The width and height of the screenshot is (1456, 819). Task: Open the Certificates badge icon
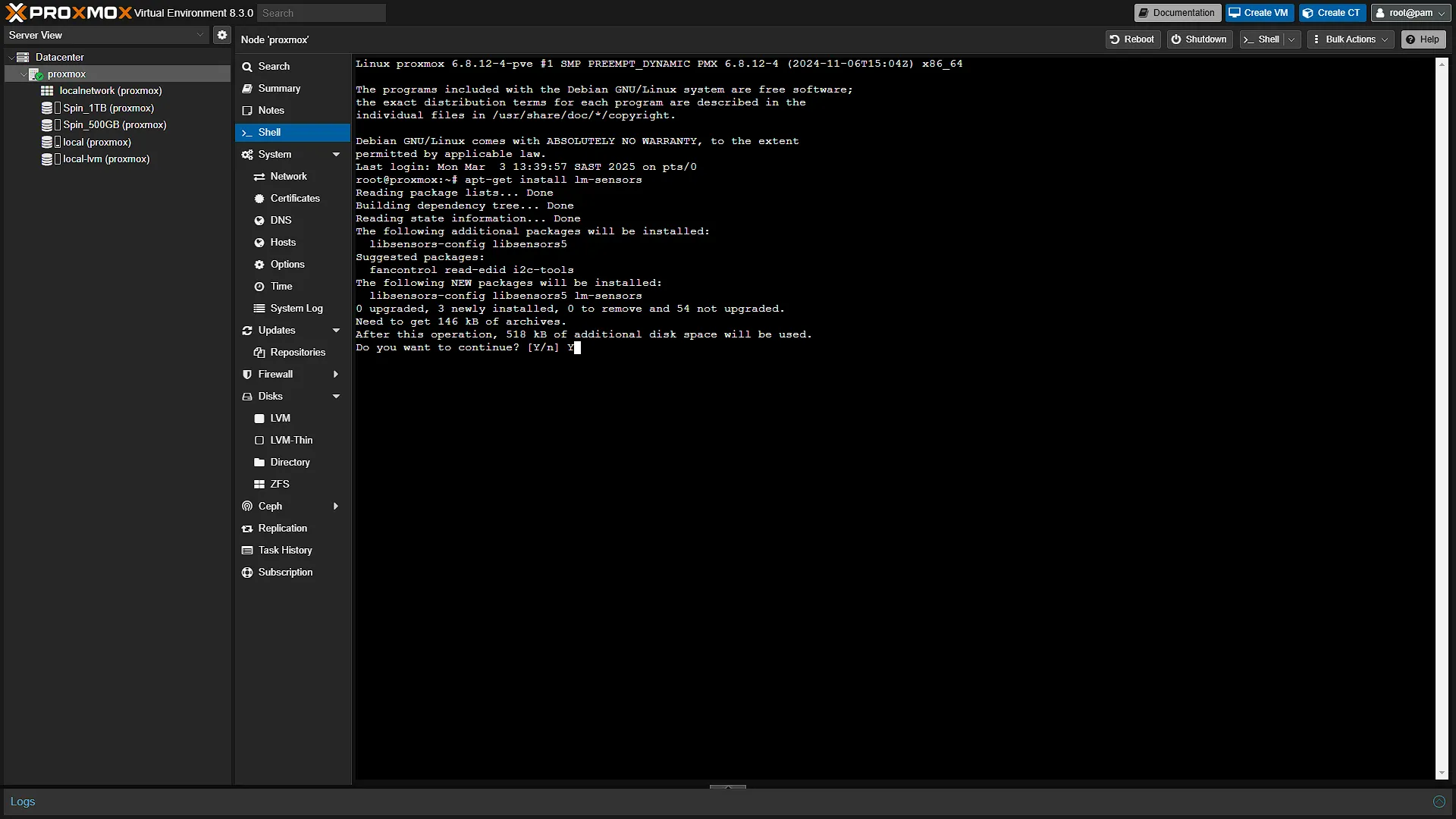pos(259,199)
